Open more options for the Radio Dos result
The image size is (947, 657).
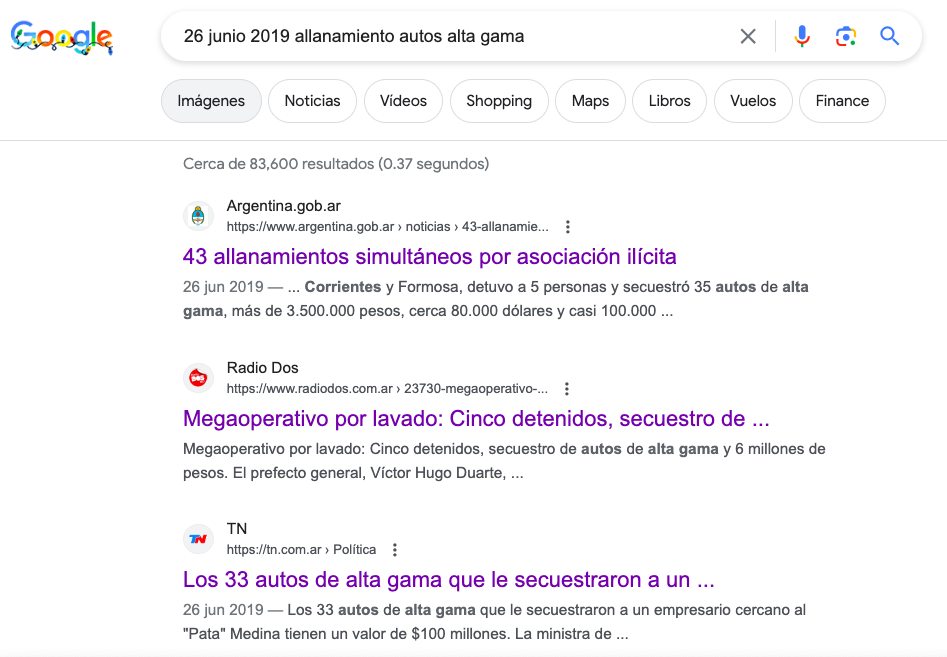[567, 389]
